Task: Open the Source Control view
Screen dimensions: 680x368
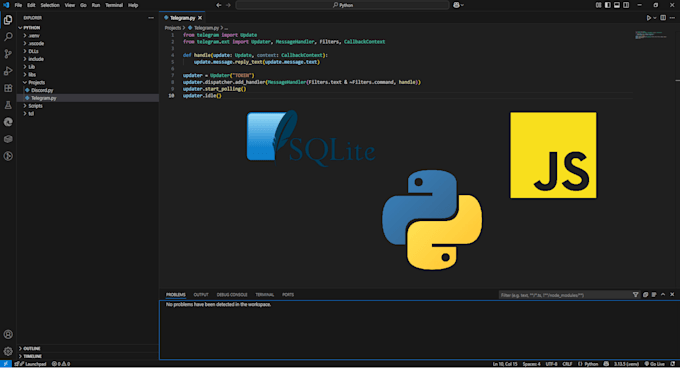Action: coord(8,54)
